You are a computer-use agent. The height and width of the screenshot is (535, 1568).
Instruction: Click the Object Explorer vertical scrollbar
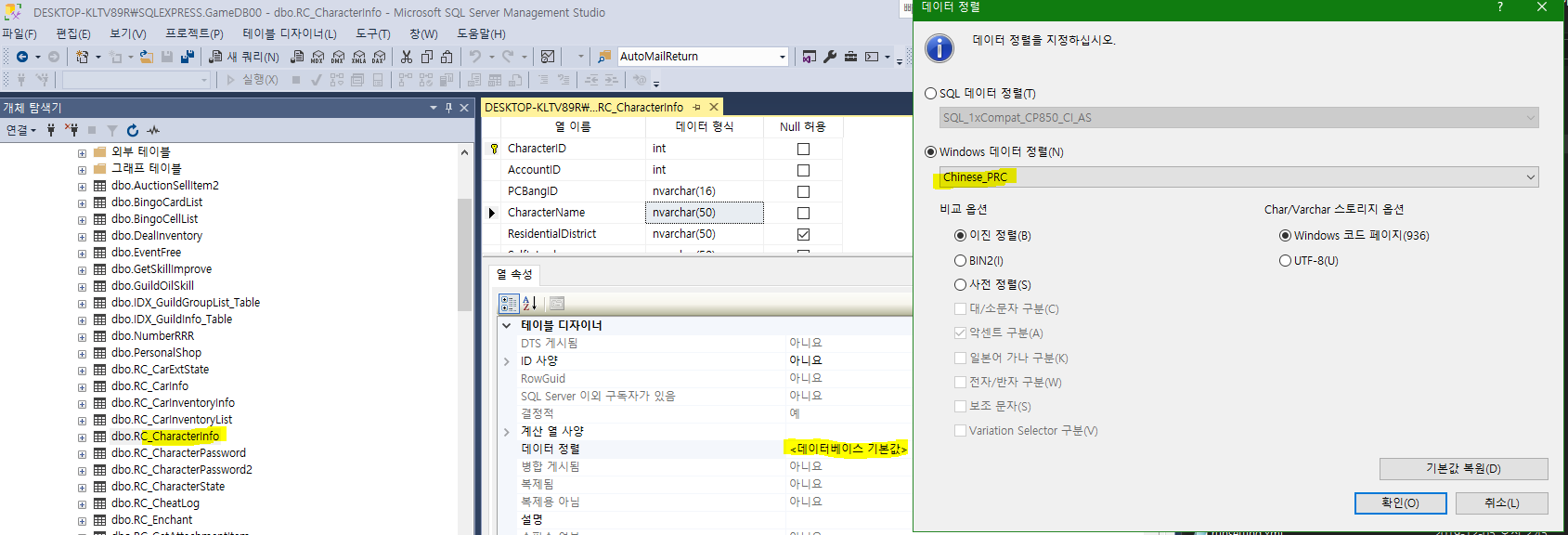pyautogui.click(x=465, y=255)
